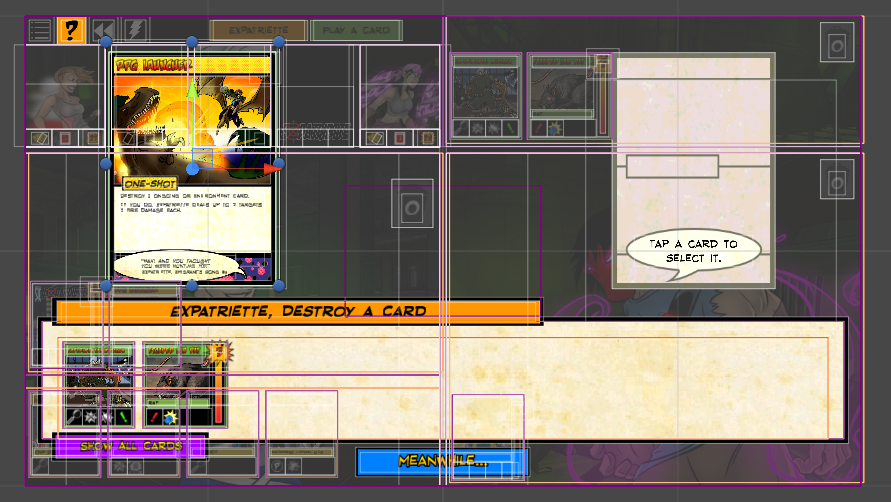The height and width of the screenshot is (502, 891).
Task: Grab the top-center blue rect handle
Action: tap(192, 42)
